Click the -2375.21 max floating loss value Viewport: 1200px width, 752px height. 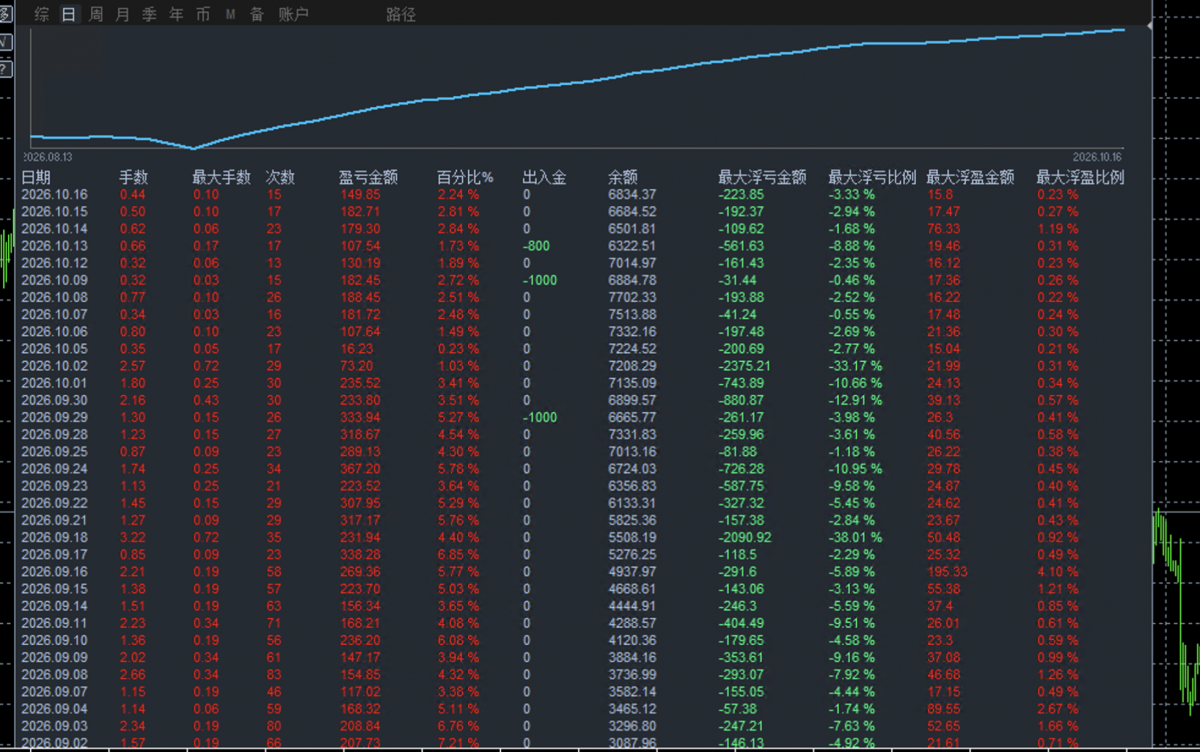(743, 365)
